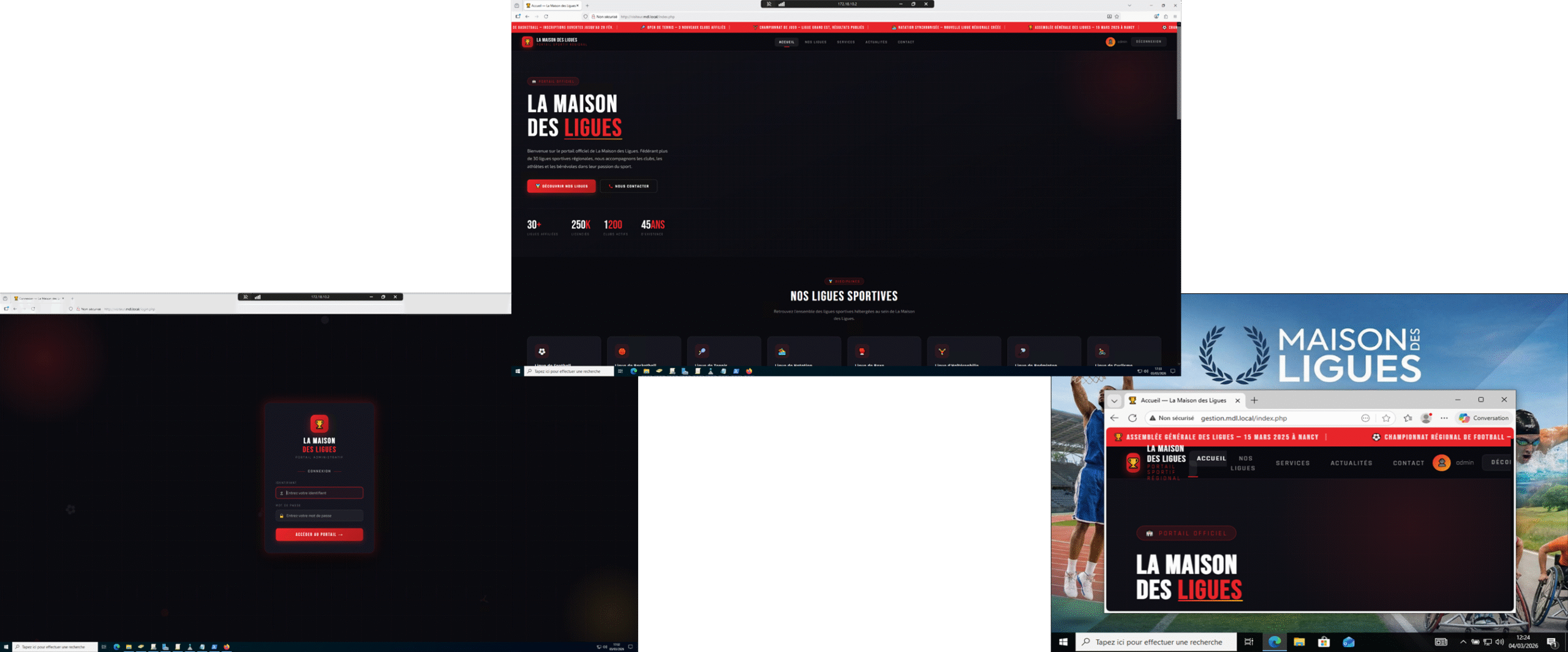Click the football league card icon
The width and height of the screenshot is (1568, 652).
coord(541,351)
